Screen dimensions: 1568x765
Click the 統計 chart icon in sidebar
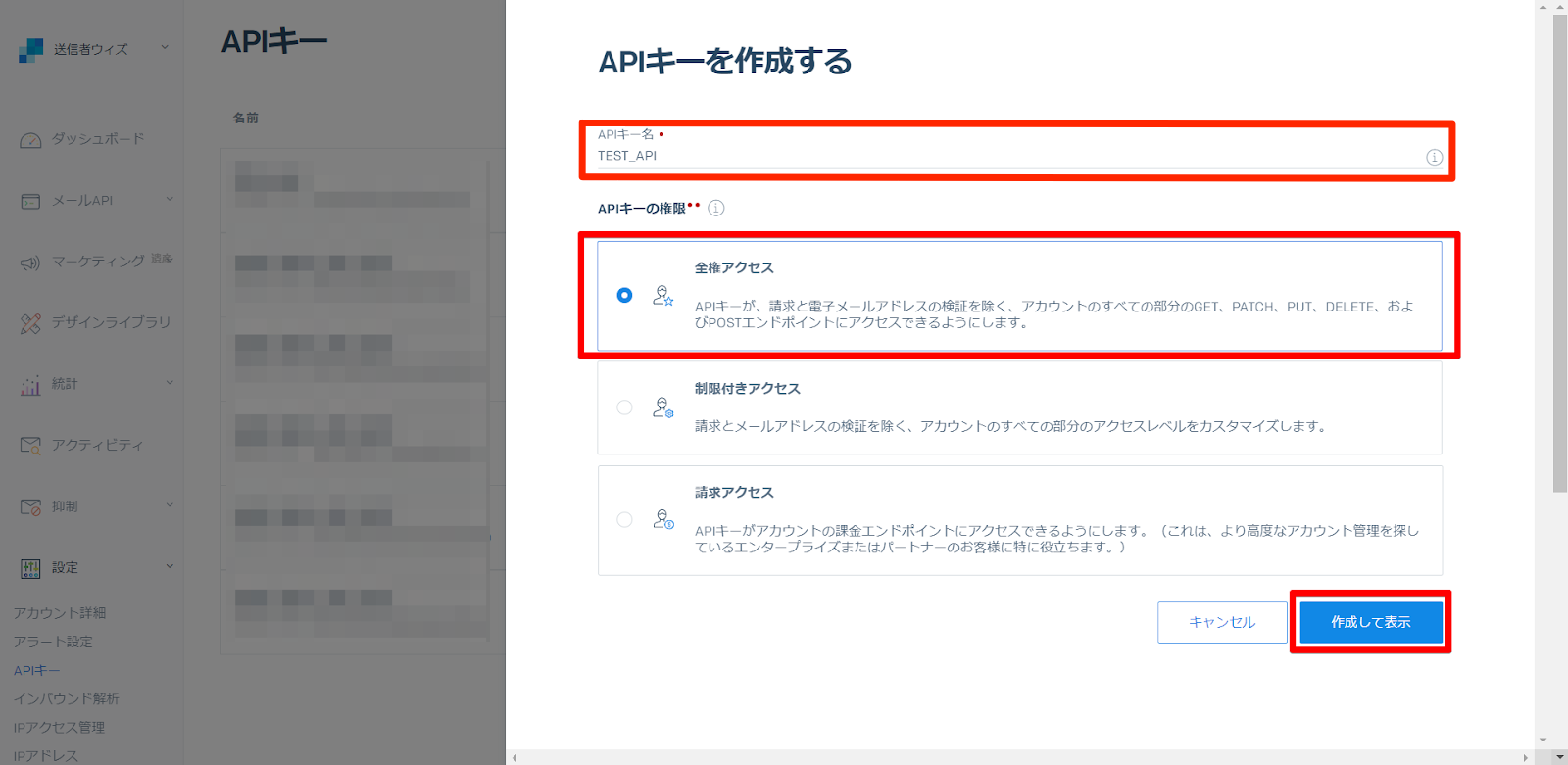(30, 385)
